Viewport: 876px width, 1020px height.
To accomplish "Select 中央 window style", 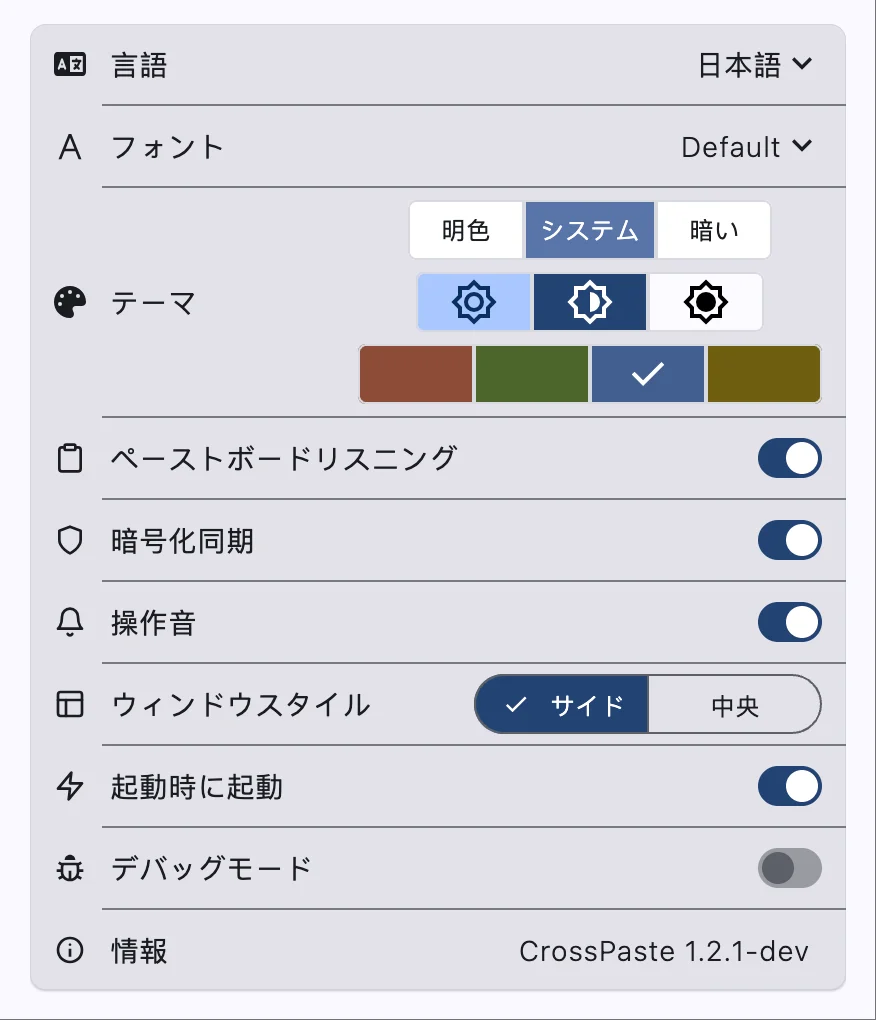I will [735, 704].
